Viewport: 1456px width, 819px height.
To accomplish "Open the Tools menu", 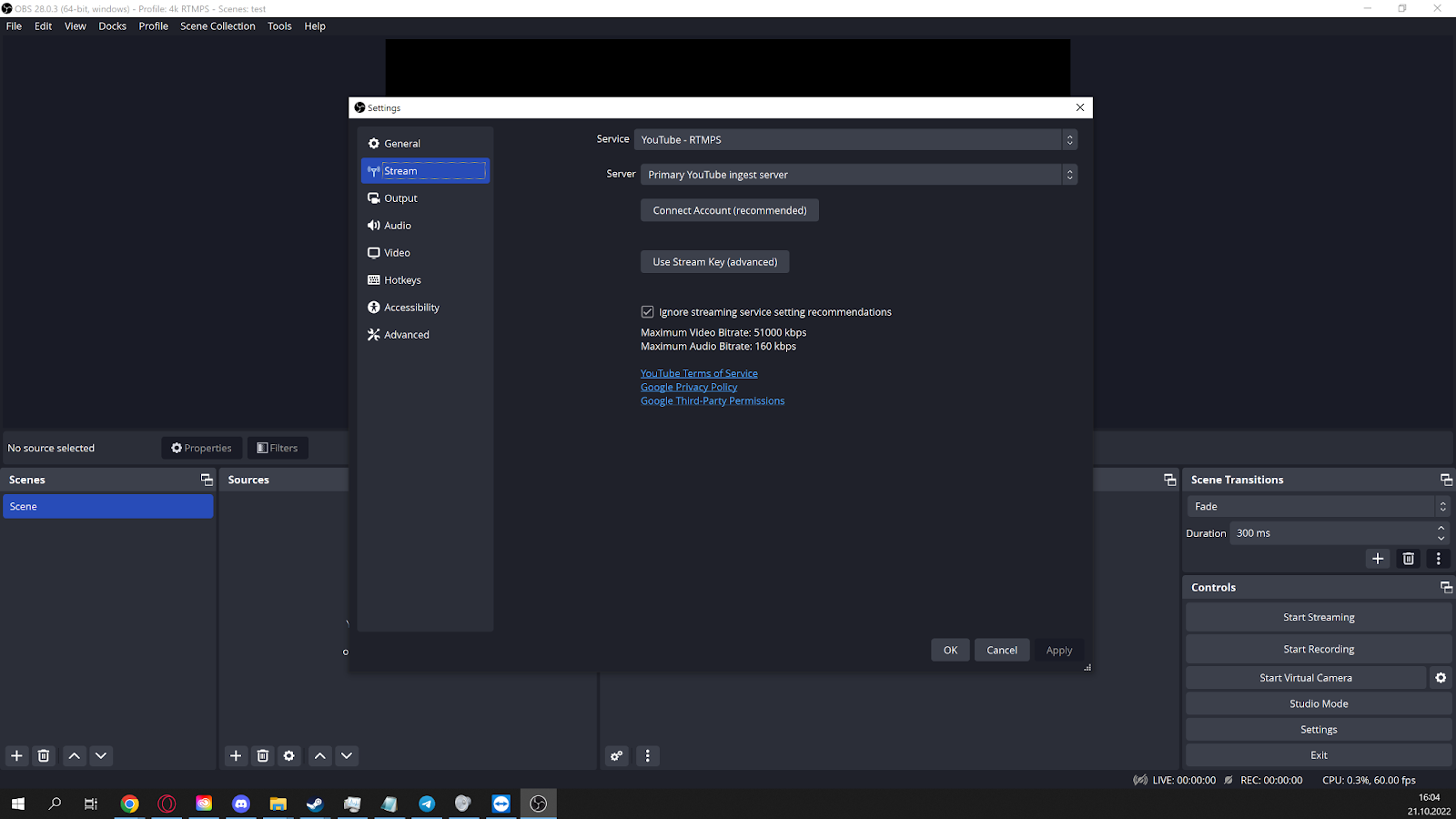I will point(279,26).
